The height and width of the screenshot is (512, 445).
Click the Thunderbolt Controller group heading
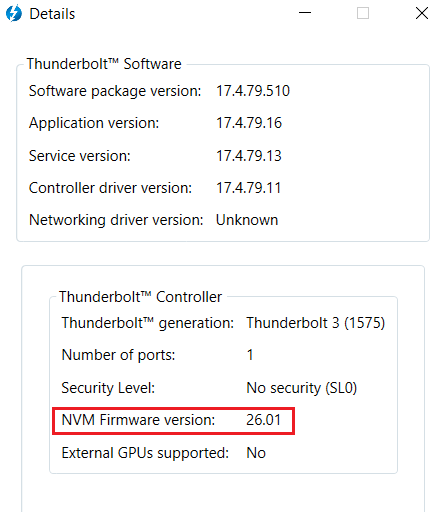(x=140, y=297)
